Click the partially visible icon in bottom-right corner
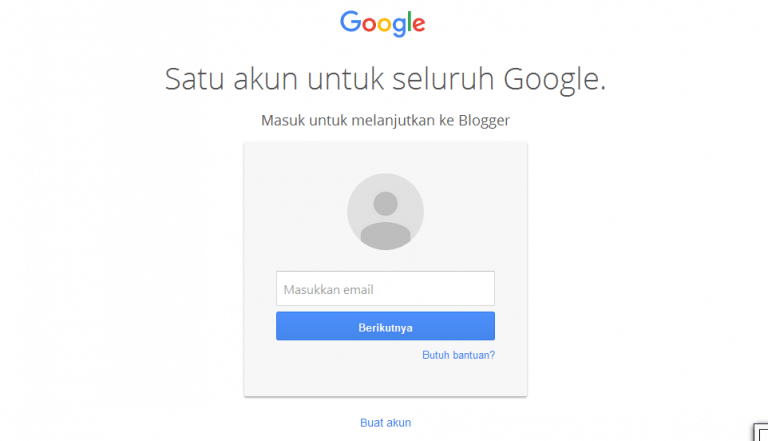The height and width of the screenshot is (441, 768). pyautogui.click(x=761, y=432)
